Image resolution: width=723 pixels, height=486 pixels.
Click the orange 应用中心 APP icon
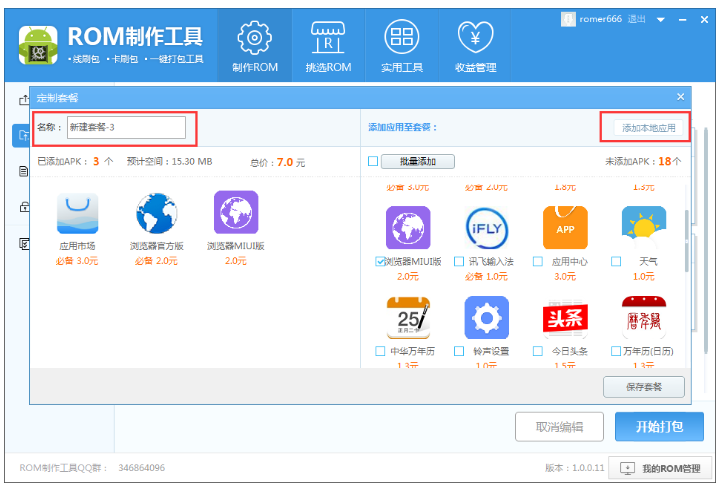pos(565,228)
